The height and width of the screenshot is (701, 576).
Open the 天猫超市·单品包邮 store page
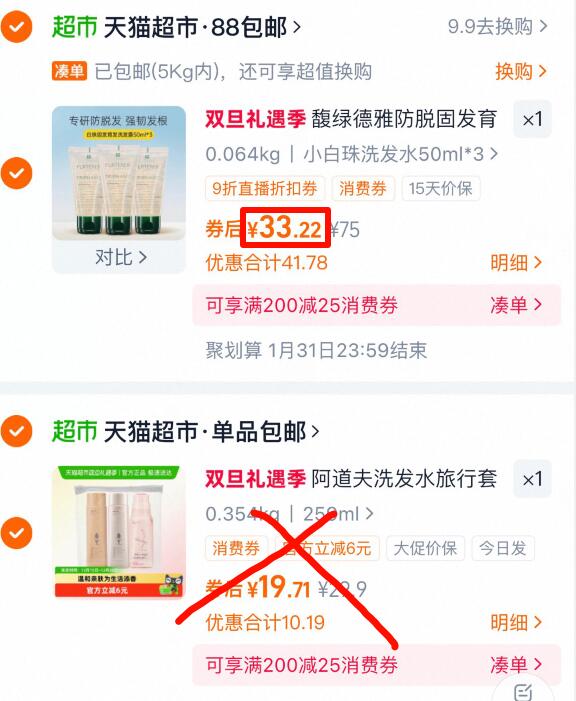(212, 431)
